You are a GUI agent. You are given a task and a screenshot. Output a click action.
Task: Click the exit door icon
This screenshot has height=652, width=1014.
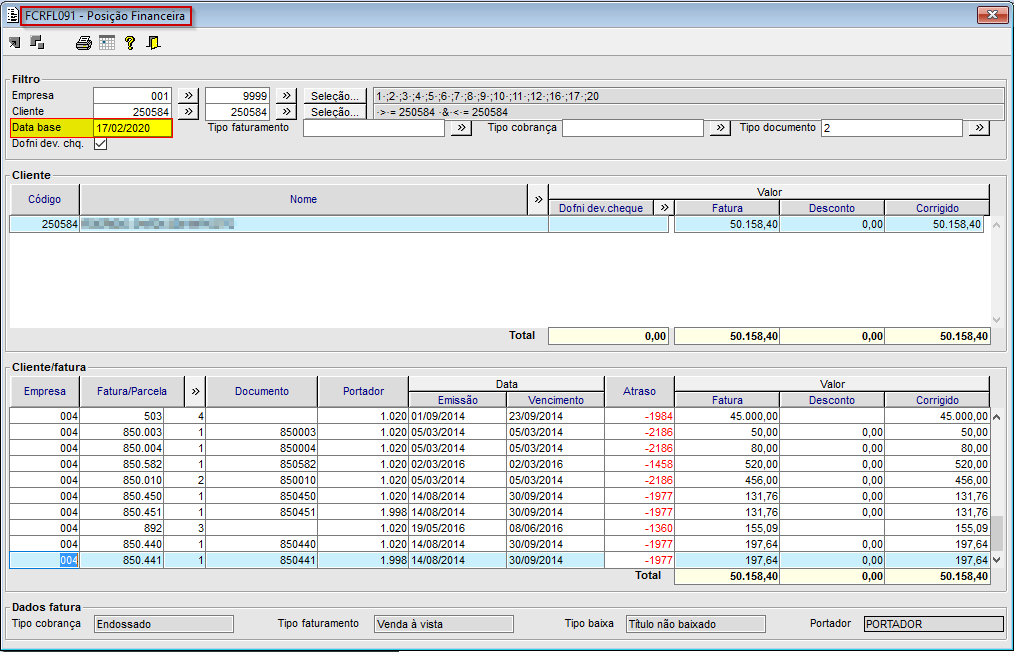(x=153, y=43)
